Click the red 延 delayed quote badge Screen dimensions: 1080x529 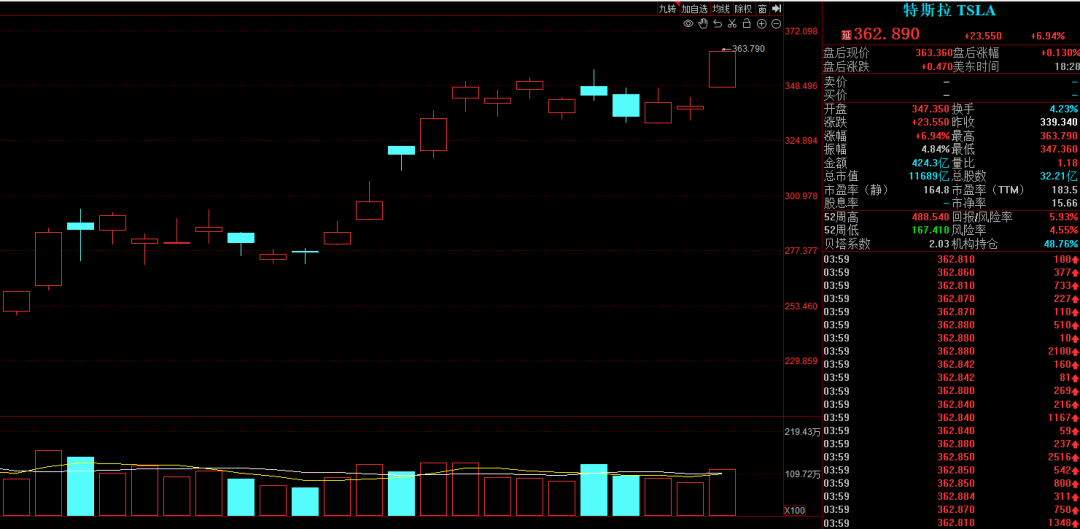pyautogui.click(x=845, y=35)
